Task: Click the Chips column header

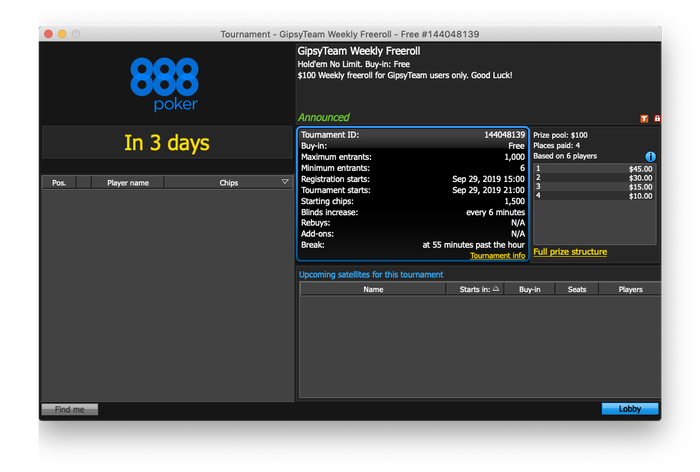Action: [228, 183]
